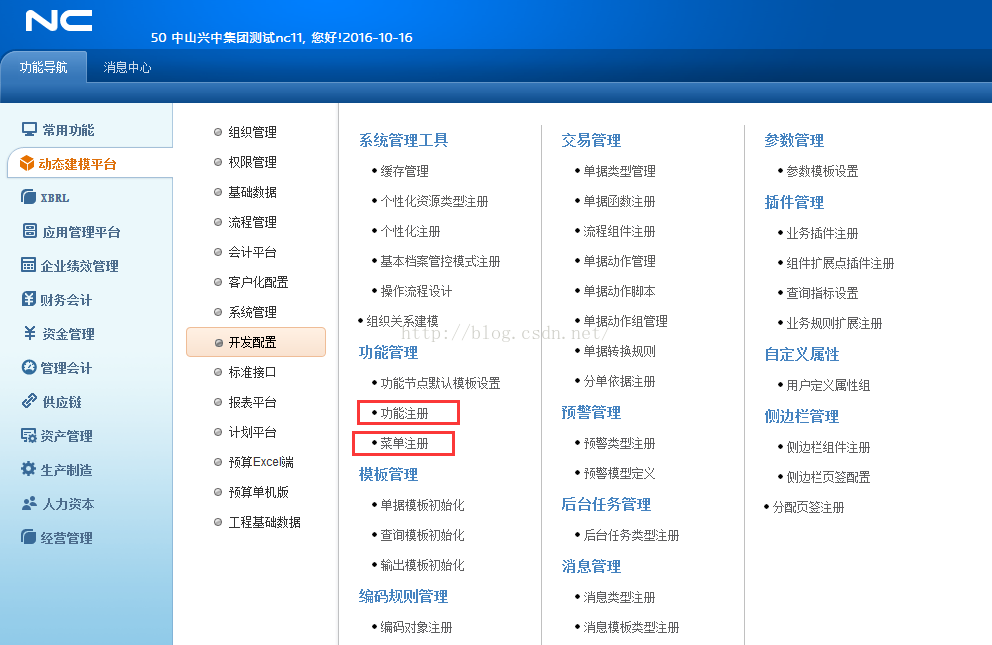Click the 资金管理 yen icon
Image resolution: width=992 pixels, height=645 pixels.
[29, 333]
